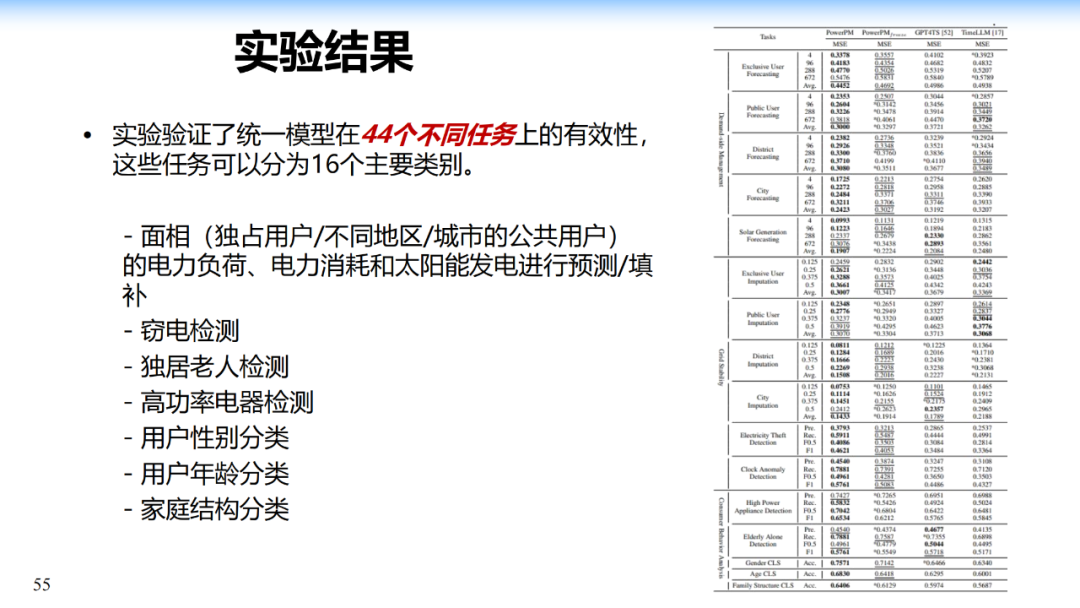Click the bullet '- 用户年龄分类'

click(x=206, y=474)
